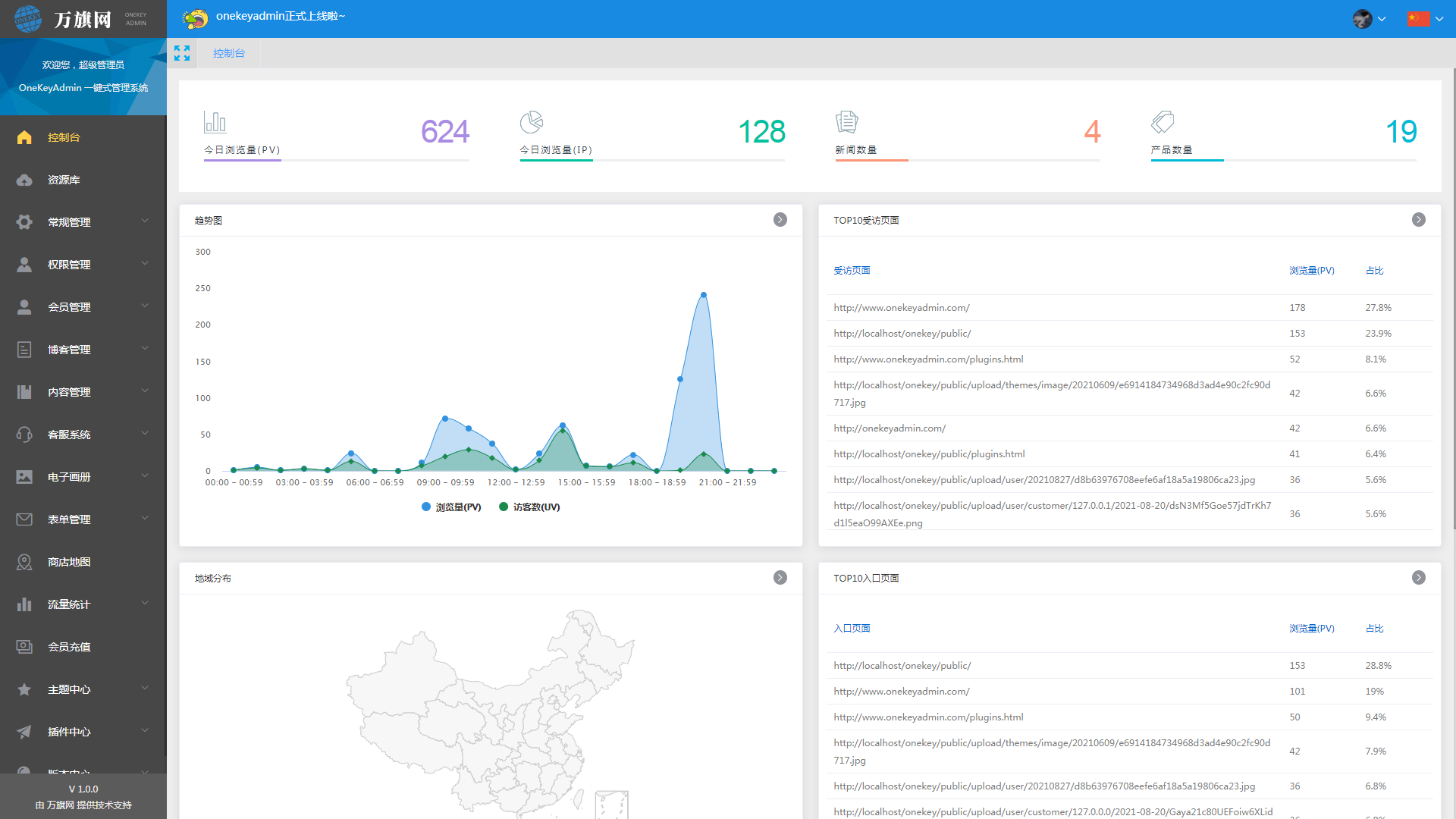
Task: Click arrow icon on TOP10受访页面 panel
Action: tap(1418, 220)
